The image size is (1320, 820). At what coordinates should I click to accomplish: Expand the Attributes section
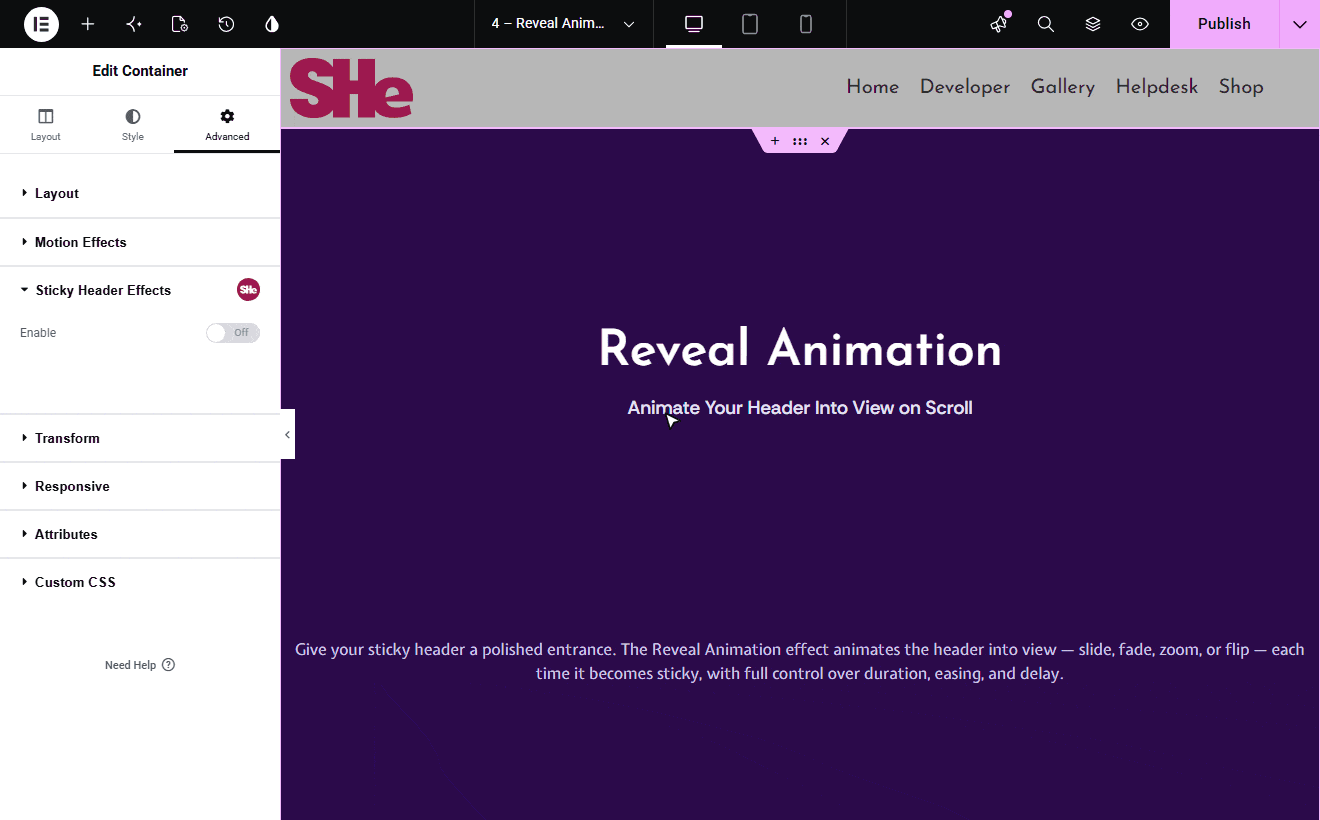coord(140,534)
